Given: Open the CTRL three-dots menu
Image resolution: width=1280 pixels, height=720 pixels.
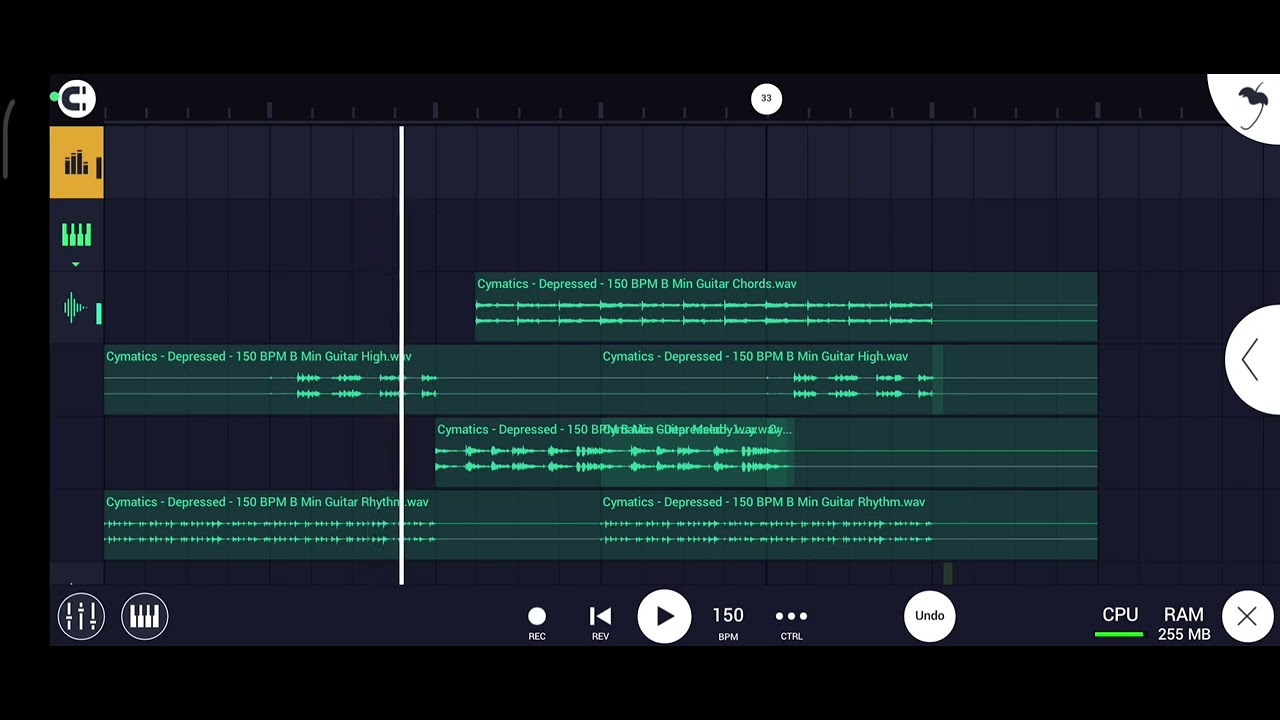Looking at the screenshot, I should (x=791, y=622).
